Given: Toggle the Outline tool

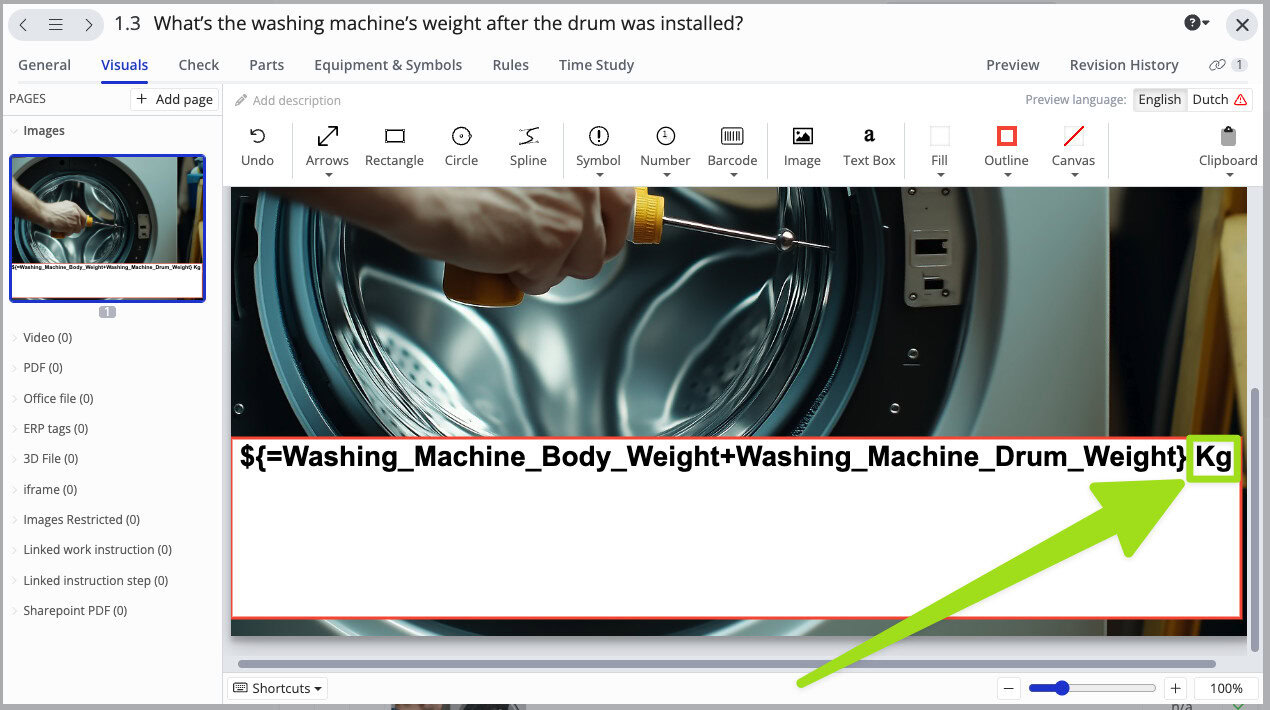Looking at the screenshot, I should pos(1006,146).
